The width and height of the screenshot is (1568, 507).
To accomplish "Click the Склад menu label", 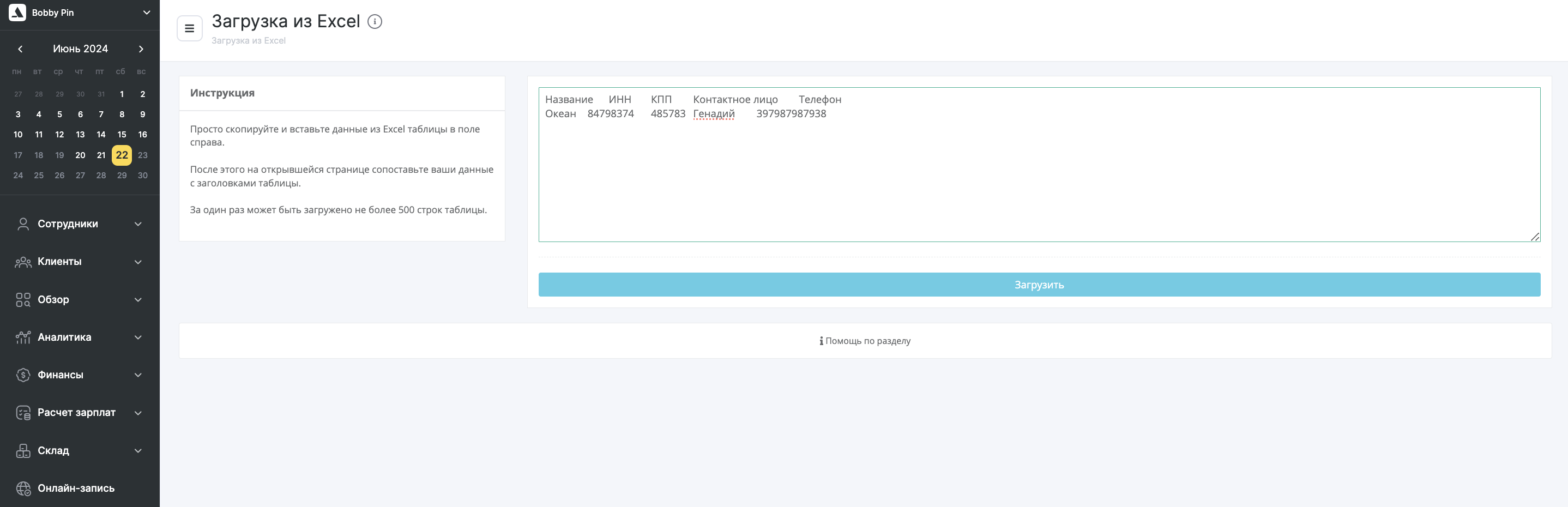I will [x=53, y=450].
